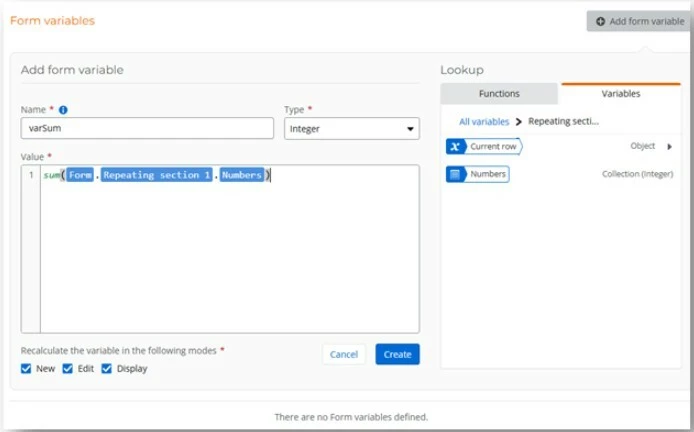Toggle the Display mode checkbox

pyautogui.click(x=107, y=368)
